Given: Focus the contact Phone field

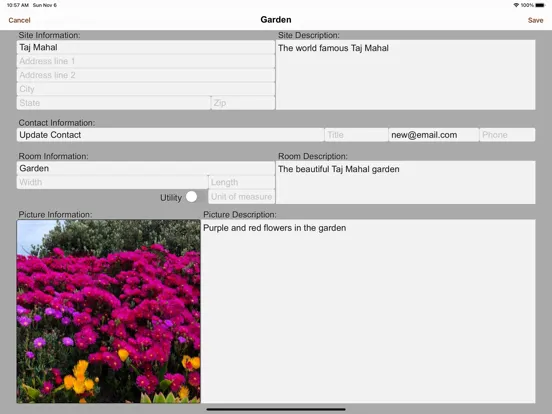Looking at the screenshot, I should pyautogui.click(x=507, y=135).
